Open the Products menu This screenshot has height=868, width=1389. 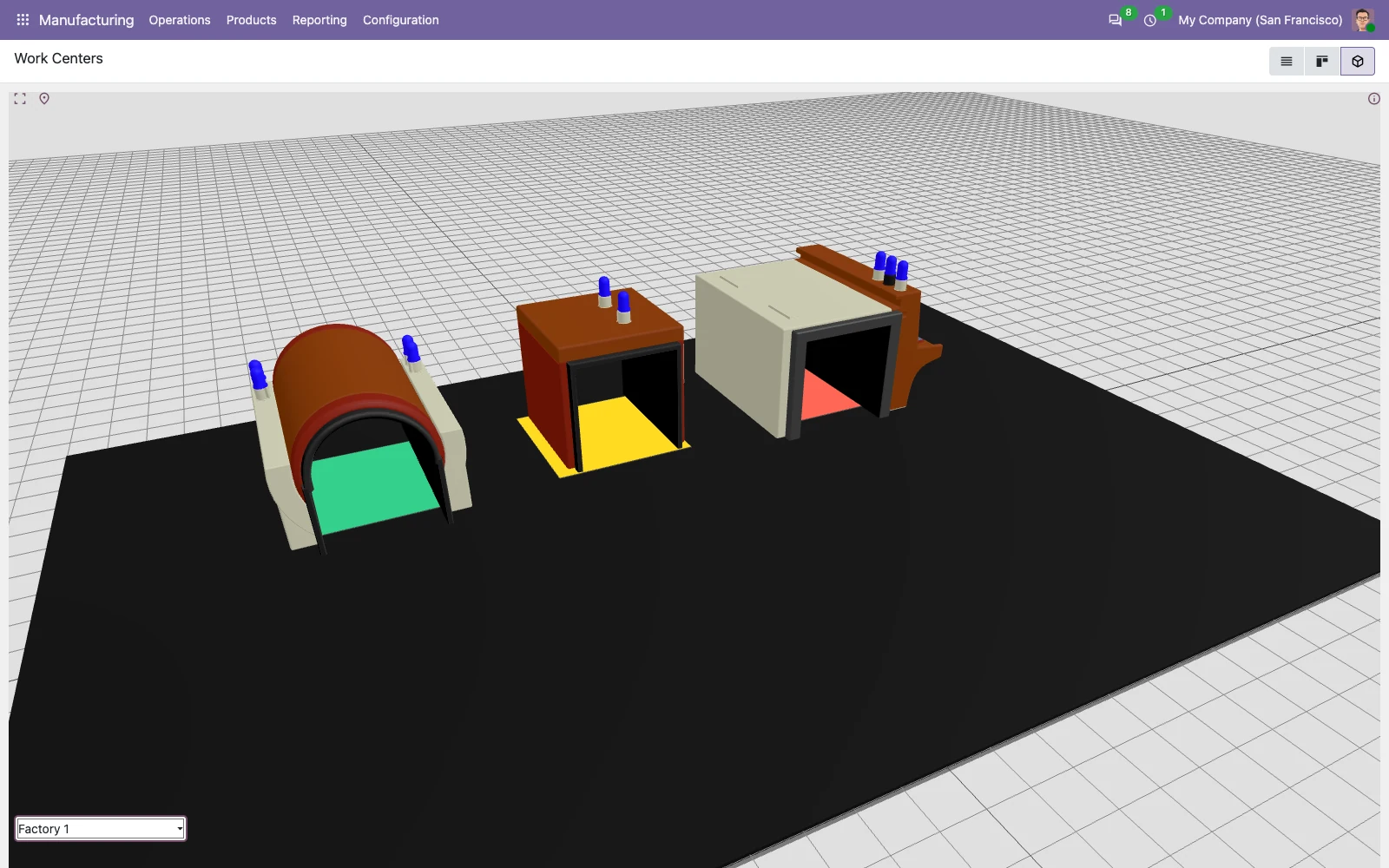251,20
